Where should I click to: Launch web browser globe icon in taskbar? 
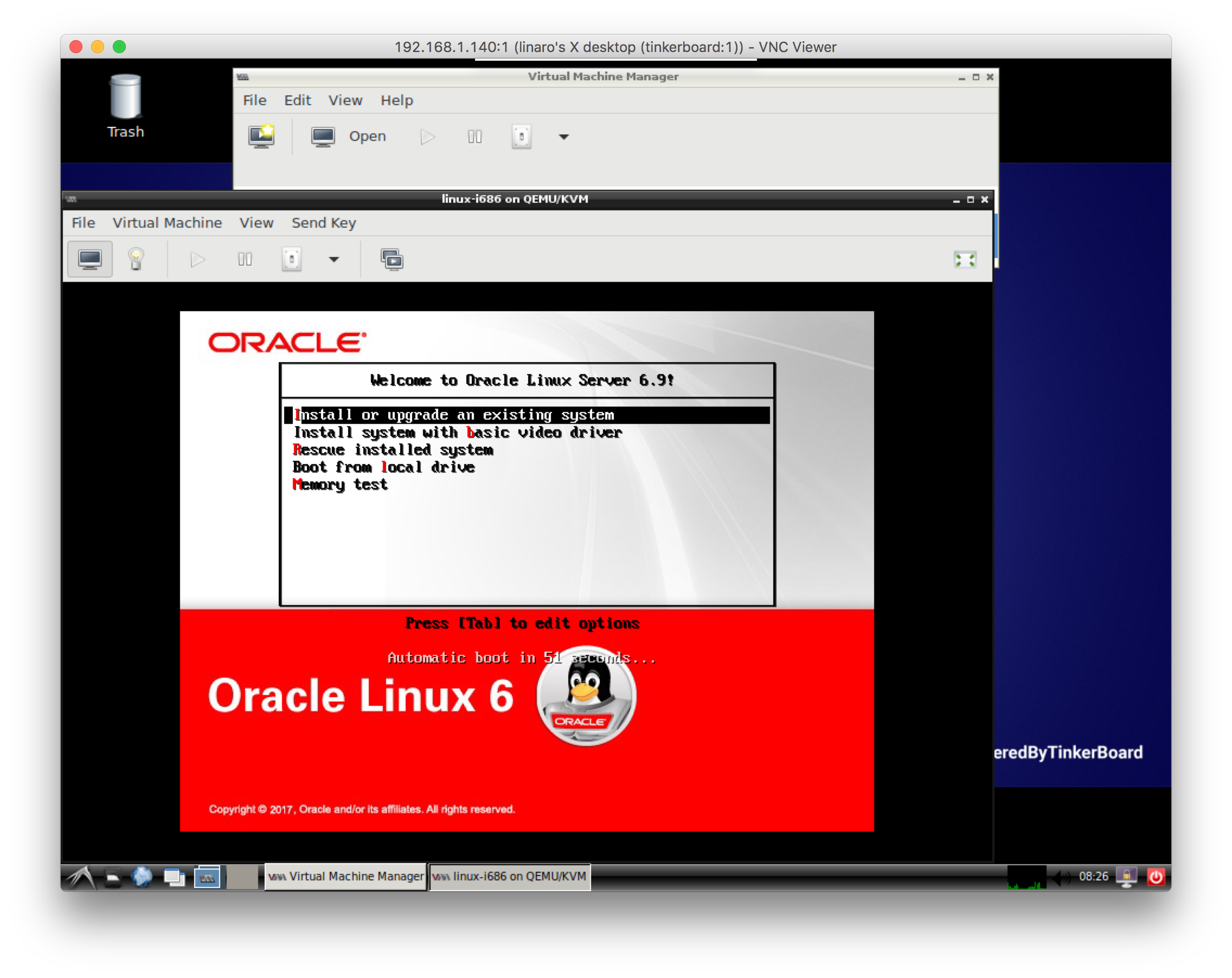(142, 877)
